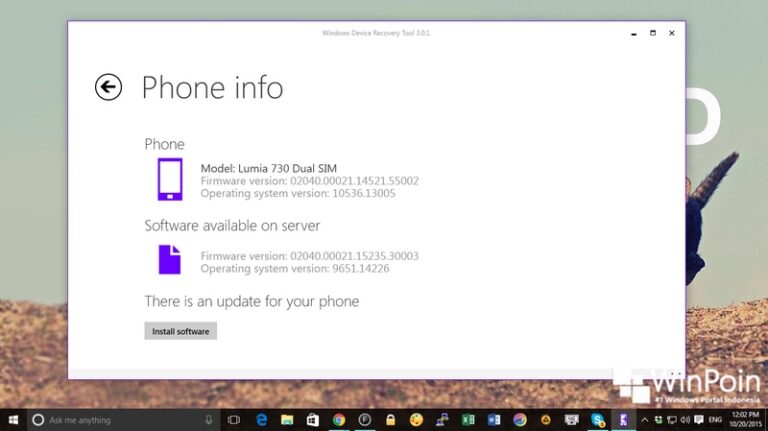Open Excel from the taskbar
768x431 pixels.
pos(468,420)
